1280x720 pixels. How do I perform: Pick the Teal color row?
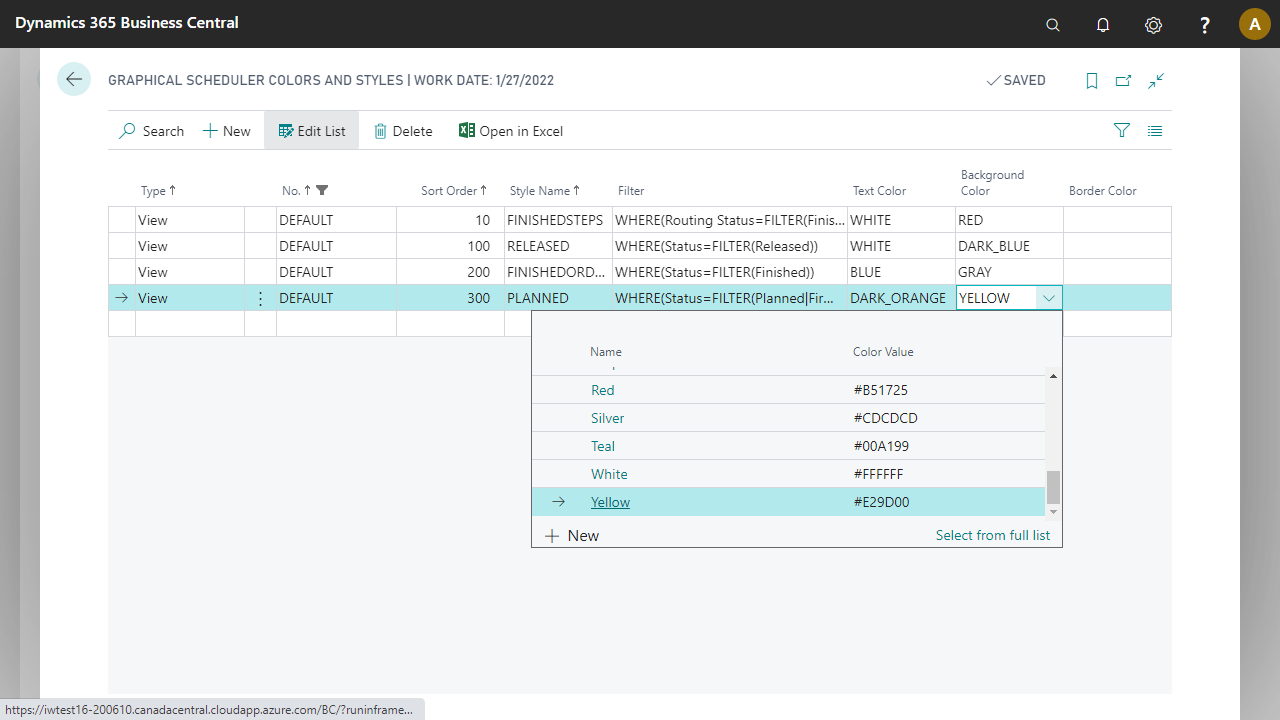click(603, 446)
